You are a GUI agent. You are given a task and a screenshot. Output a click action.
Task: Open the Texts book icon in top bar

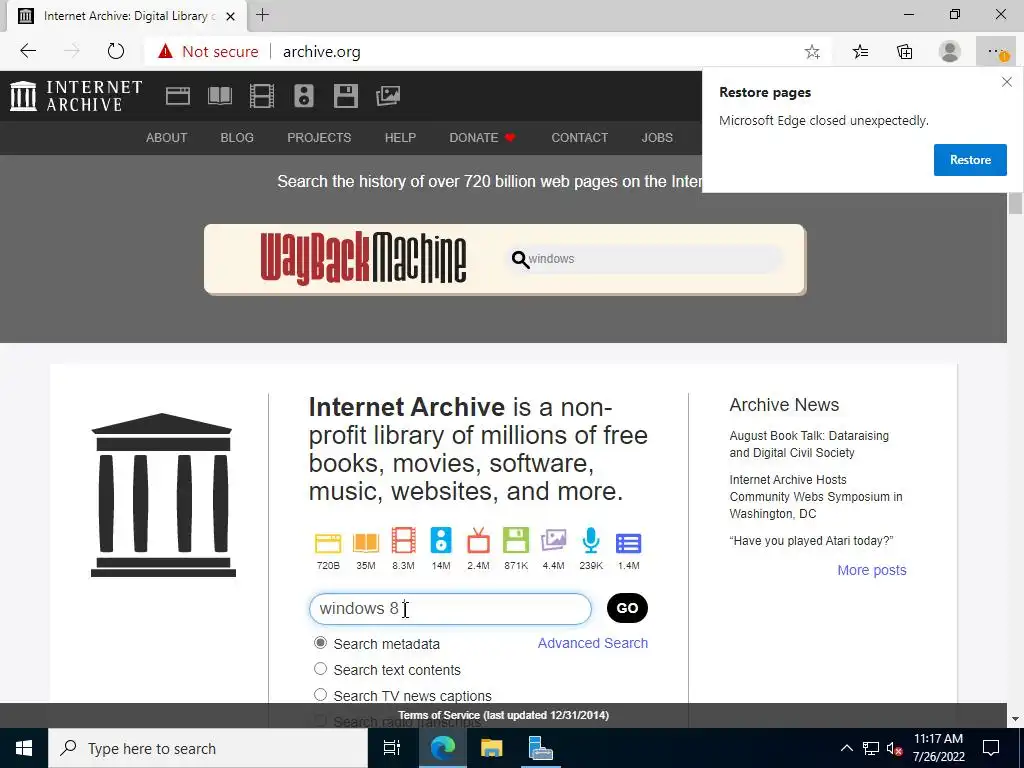(x=219, y=96)
